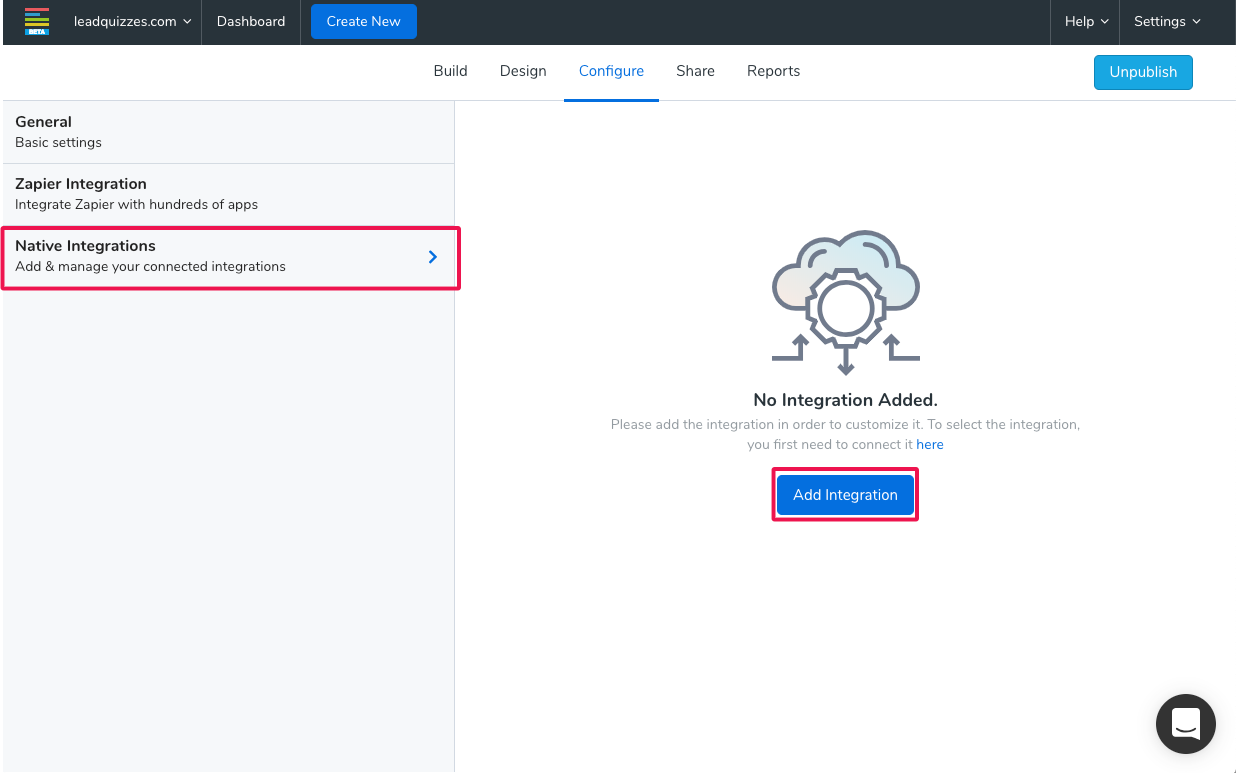
Task: Open the Zapier Integration section
Action: pos(229,194)
